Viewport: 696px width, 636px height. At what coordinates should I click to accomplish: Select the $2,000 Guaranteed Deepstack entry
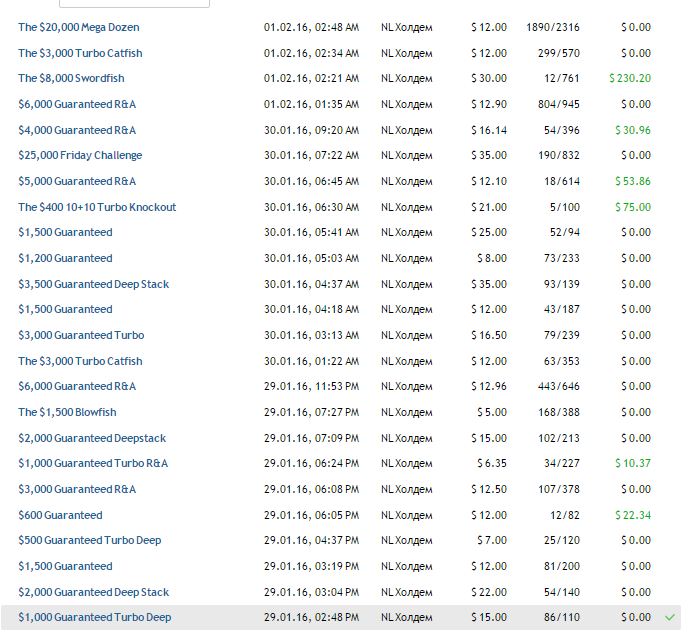92,438
